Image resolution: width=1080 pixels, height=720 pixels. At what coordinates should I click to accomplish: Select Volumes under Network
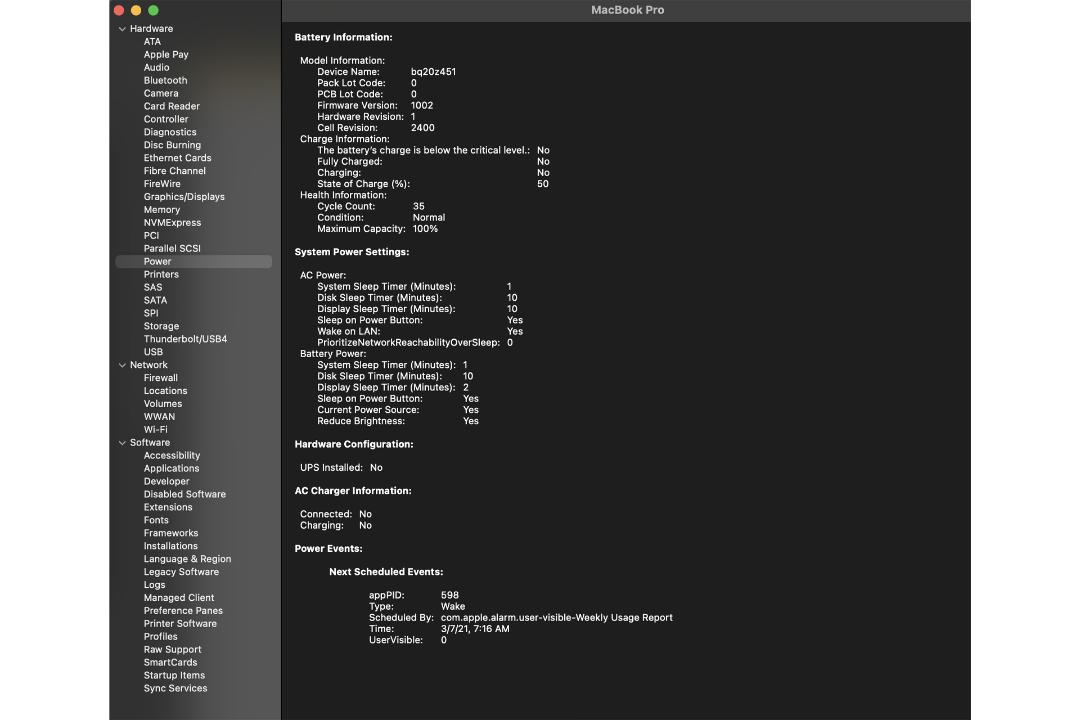(x=163, y=404)
